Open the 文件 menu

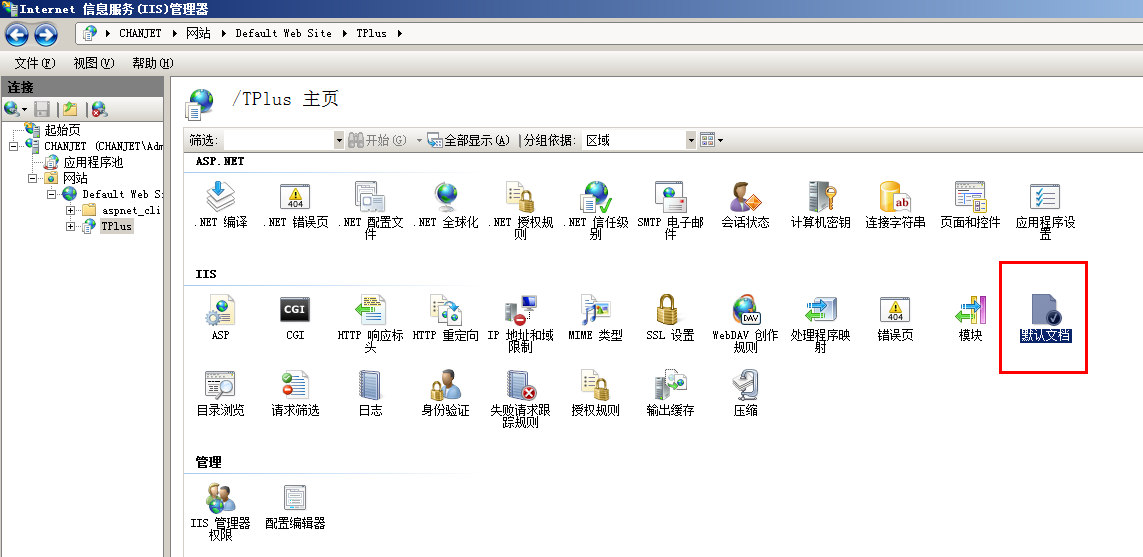point(35,63)
